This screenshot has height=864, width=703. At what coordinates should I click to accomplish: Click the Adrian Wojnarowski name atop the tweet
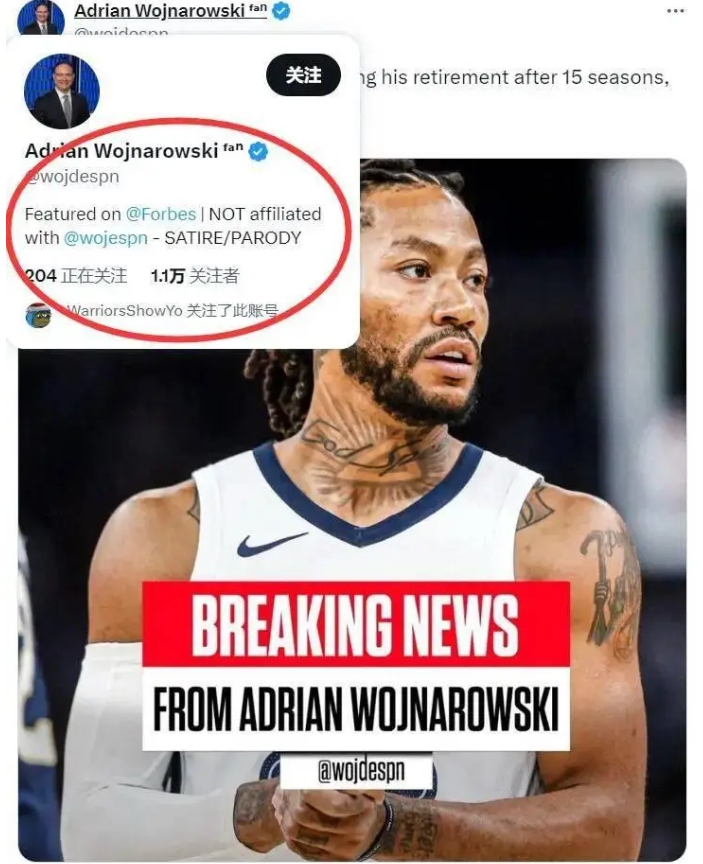(x=170, y=10)
